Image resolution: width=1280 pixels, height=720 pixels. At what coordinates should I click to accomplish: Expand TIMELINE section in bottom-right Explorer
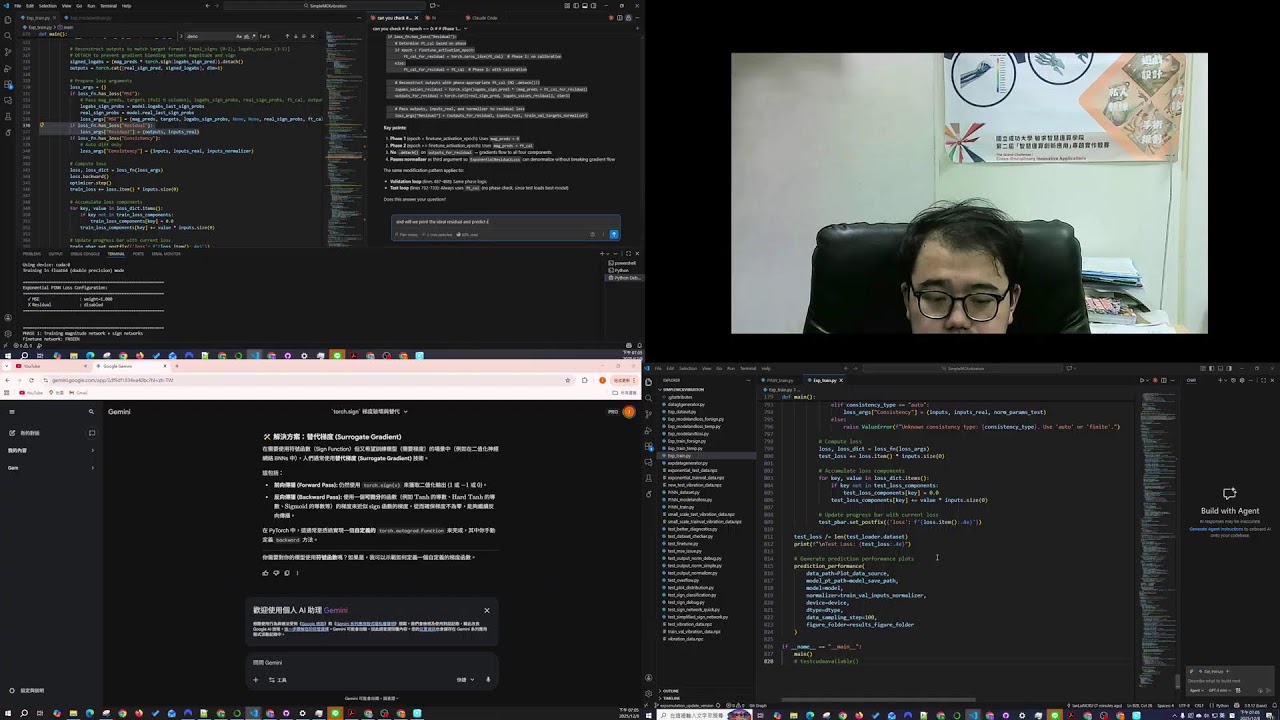[670, 697]
